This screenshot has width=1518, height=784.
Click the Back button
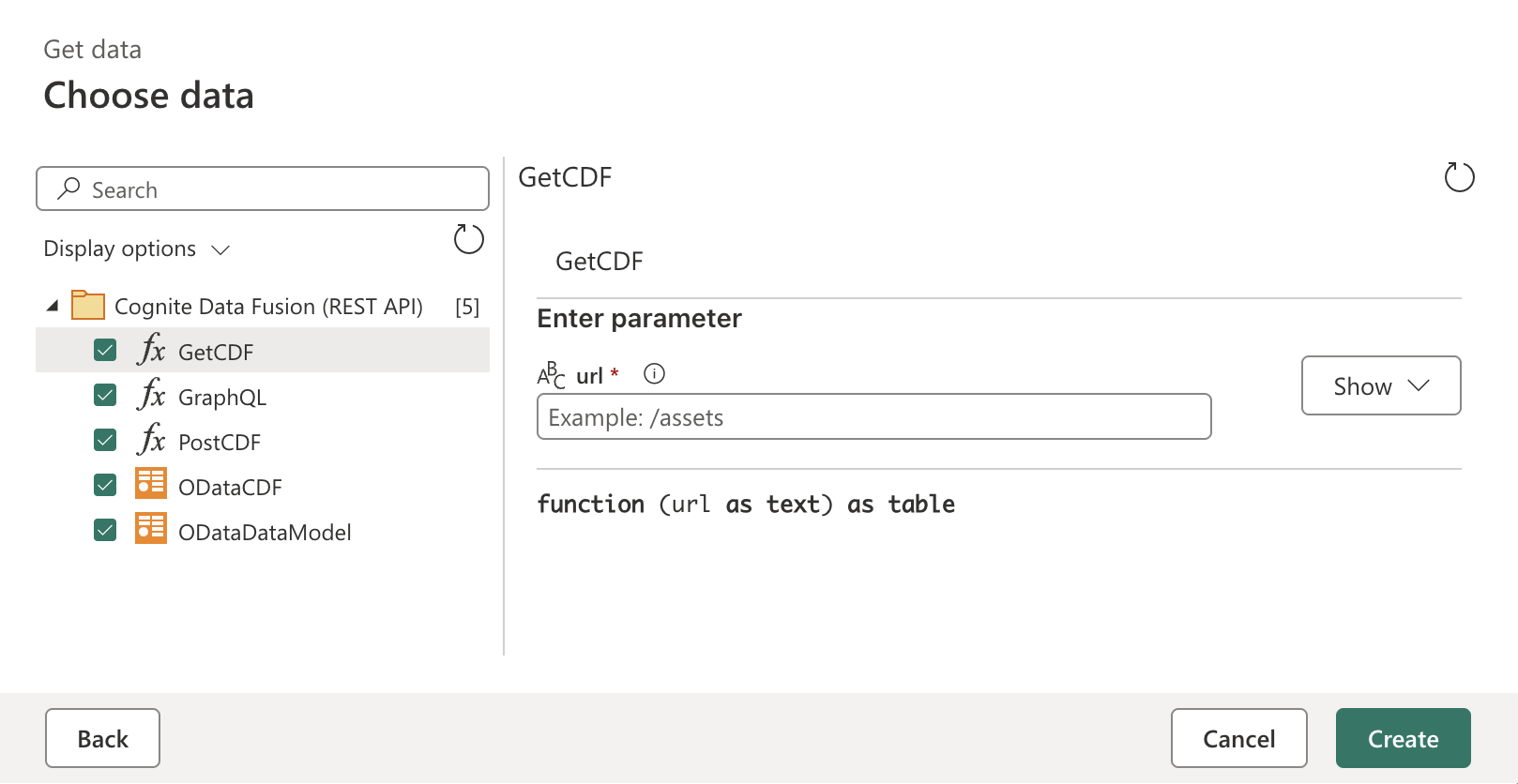point(102,738)
